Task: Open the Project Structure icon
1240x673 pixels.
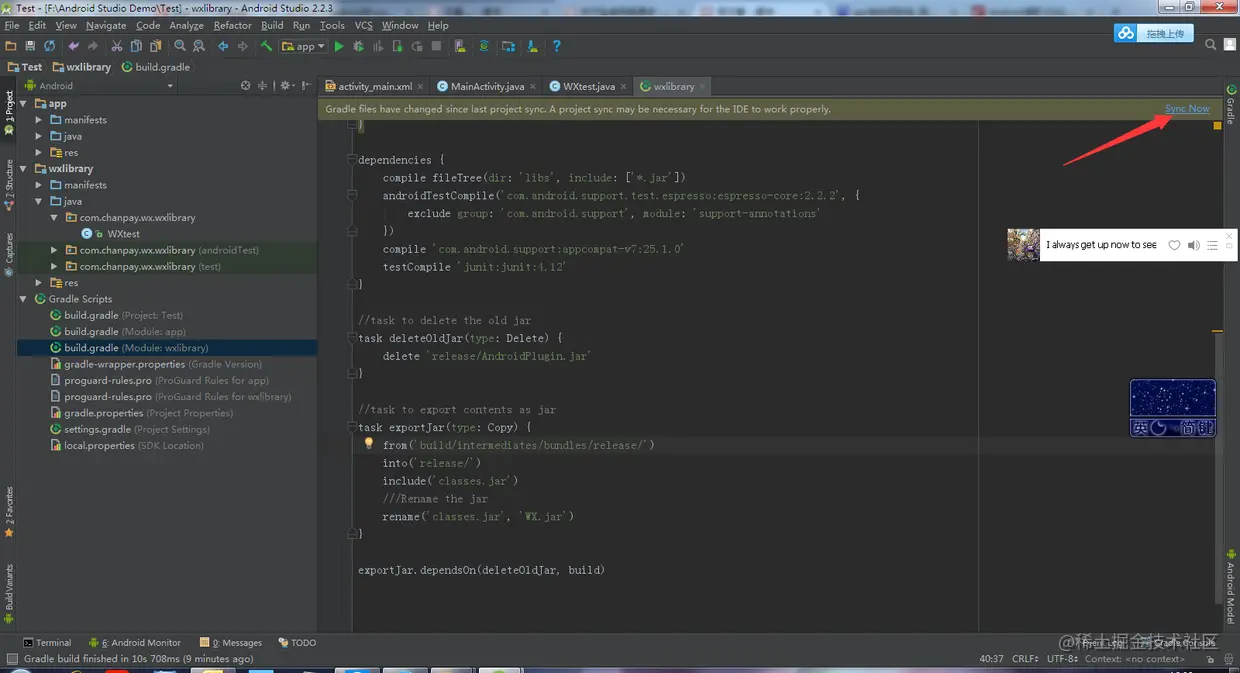Action: [509, 46]
